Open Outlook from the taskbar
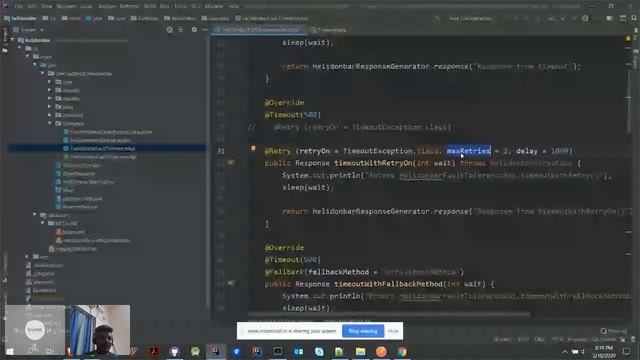 [x=299, y=351]
